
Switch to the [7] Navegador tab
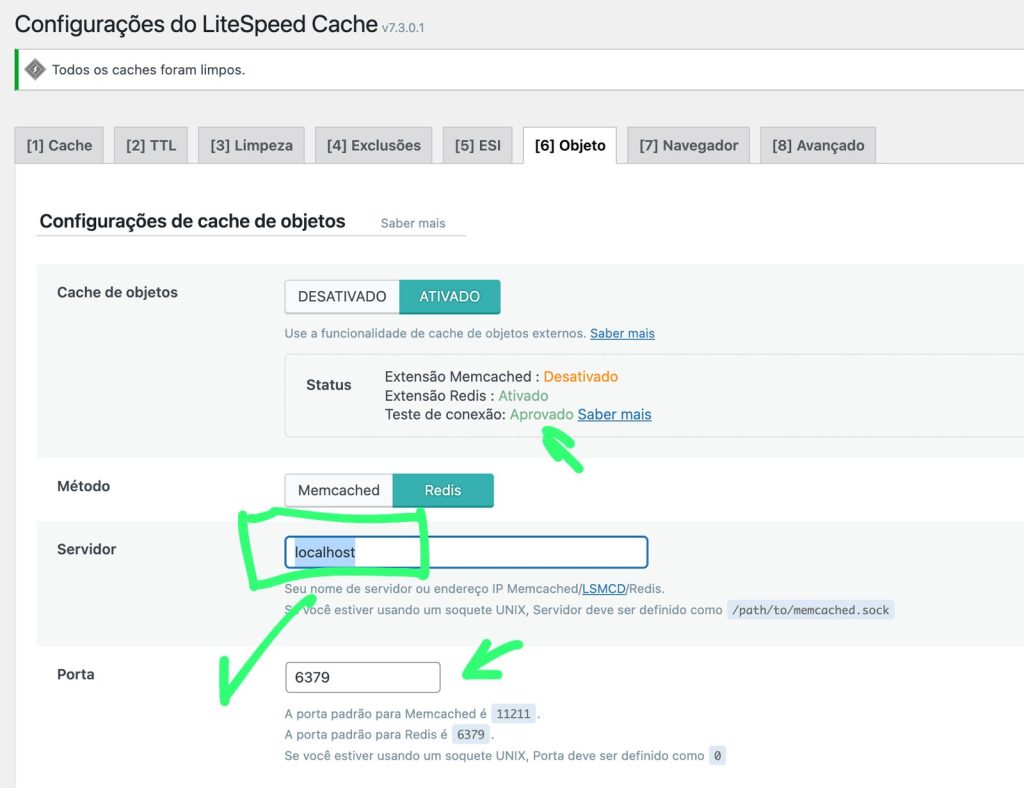(688, 145)
